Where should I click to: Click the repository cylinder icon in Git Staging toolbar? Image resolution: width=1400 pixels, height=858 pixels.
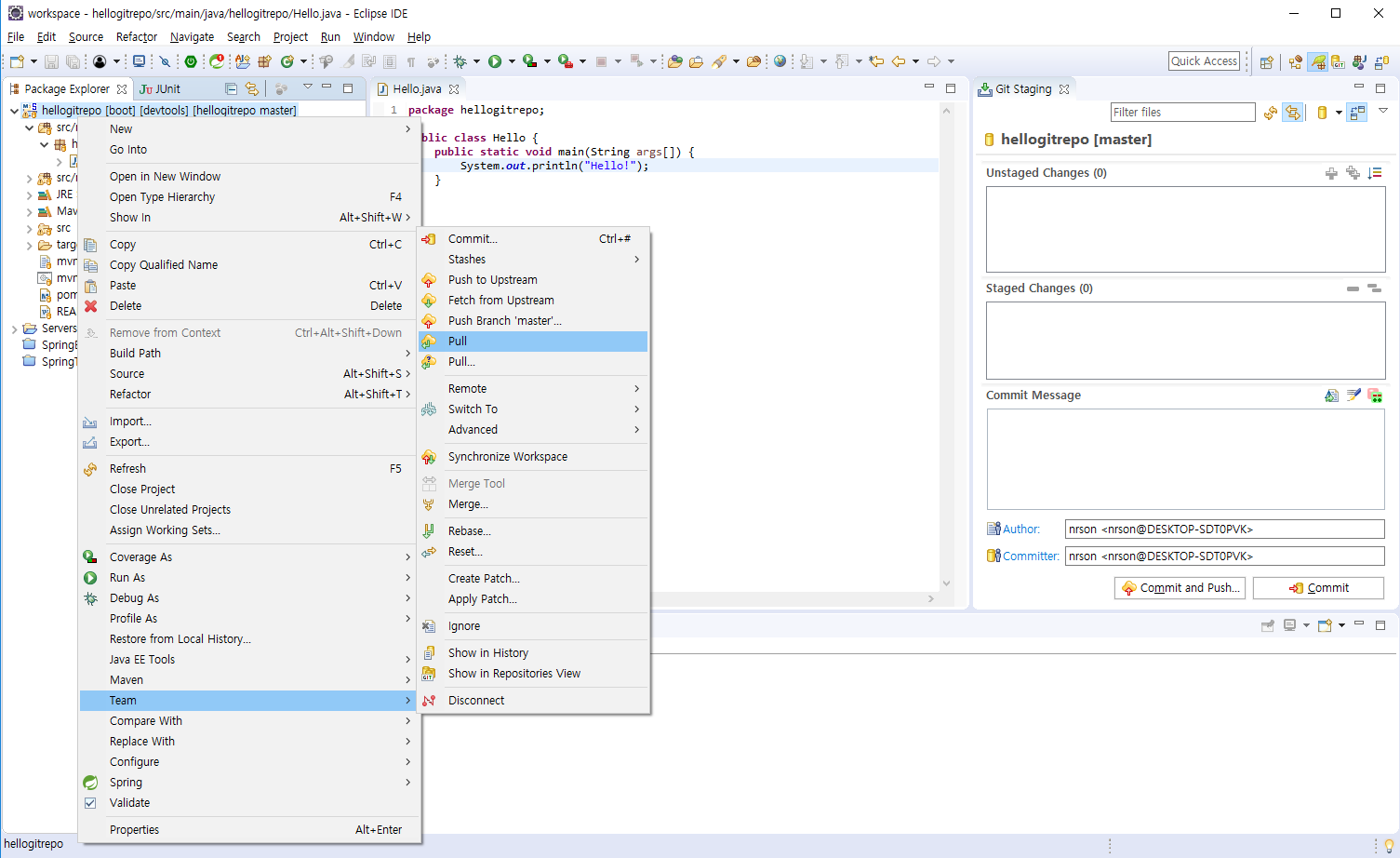(x=1322, y=113)
